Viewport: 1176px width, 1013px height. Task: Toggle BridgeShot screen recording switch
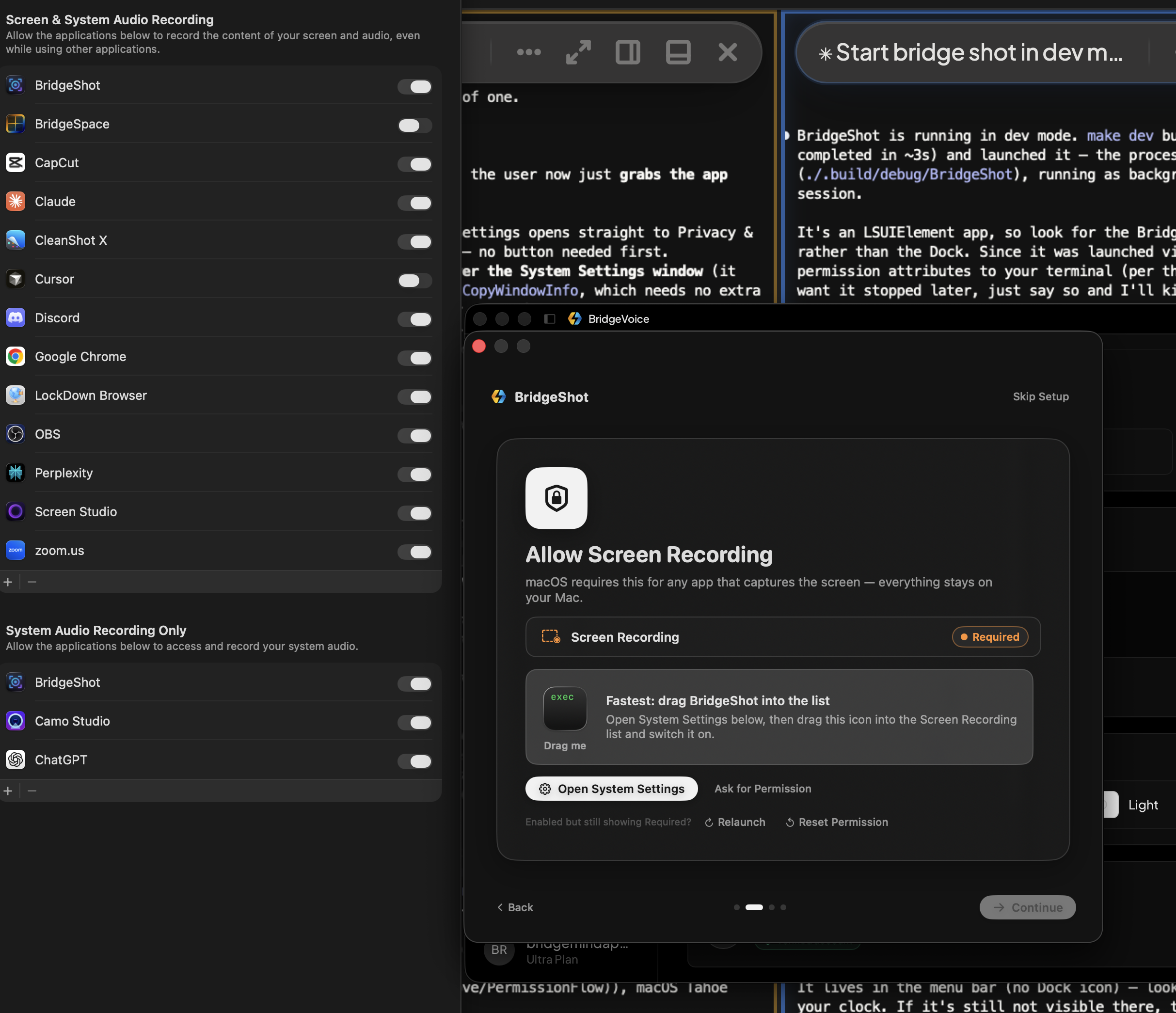coord(415,86)
